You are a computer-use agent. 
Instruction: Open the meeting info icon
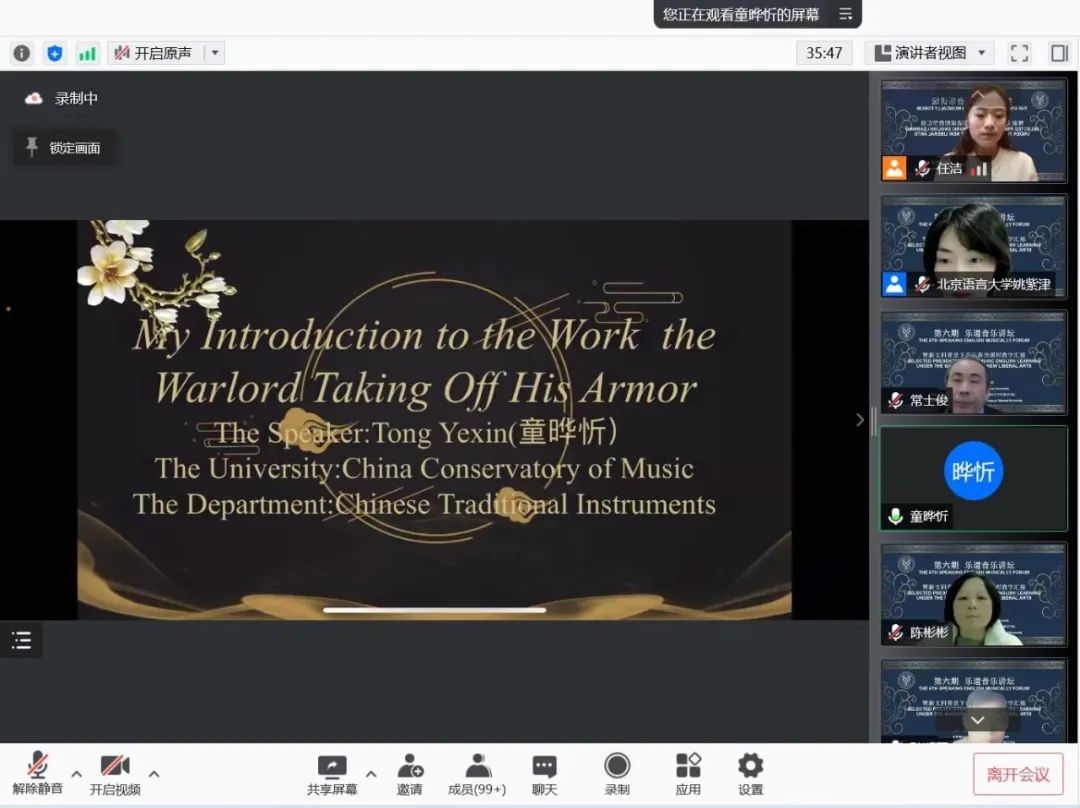click(21, 53)
